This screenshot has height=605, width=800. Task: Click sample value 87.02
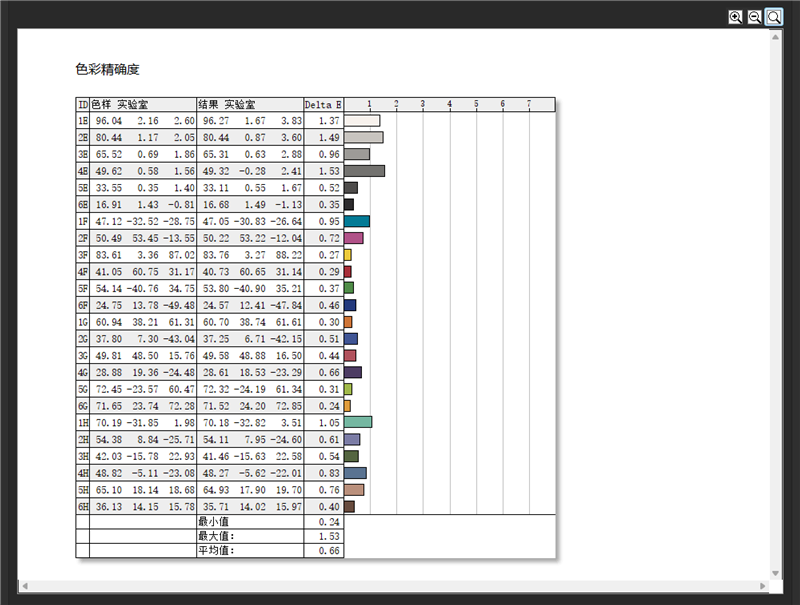[182, 255]
